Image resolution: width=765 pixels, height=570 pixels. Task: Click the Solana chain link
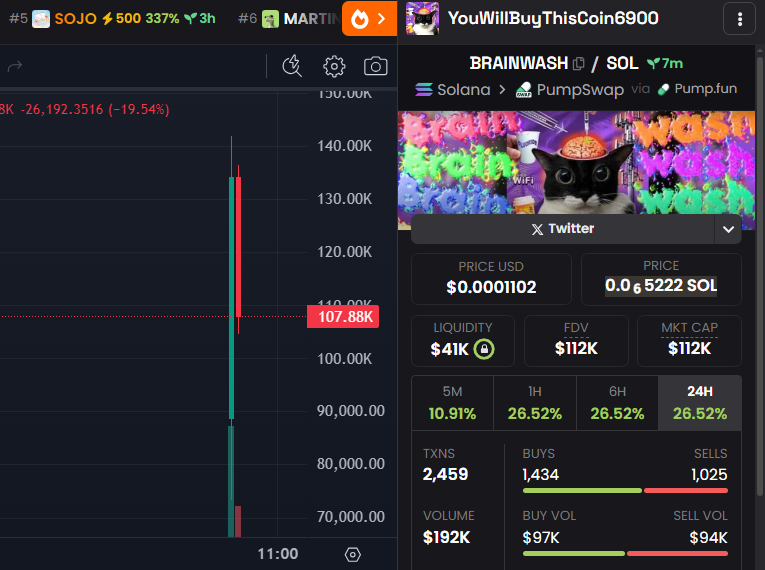point(453,89)
